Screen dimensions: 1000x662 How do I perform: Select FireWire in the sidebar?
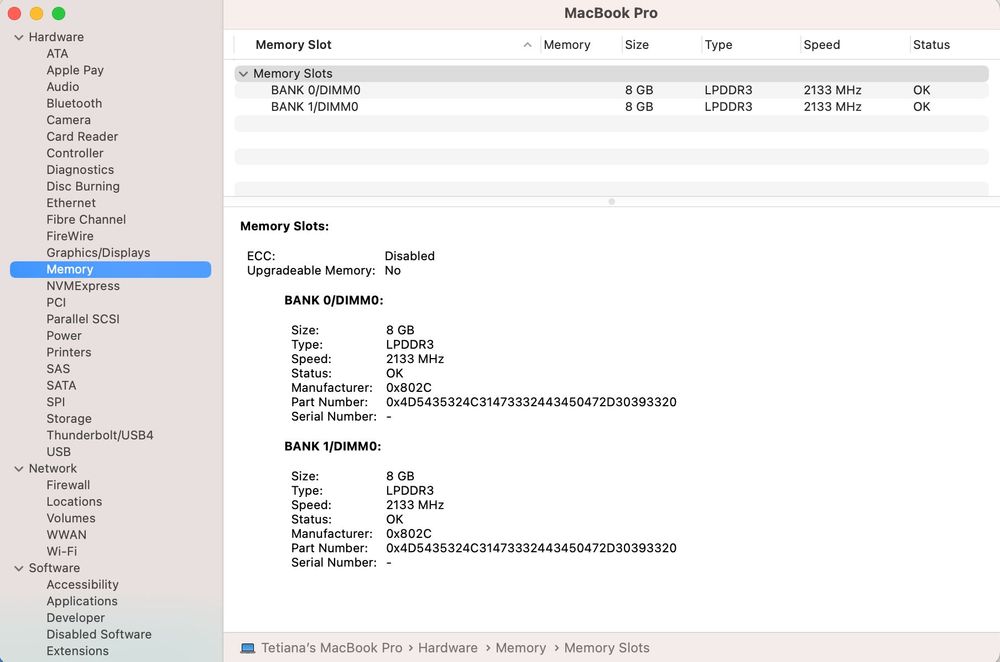pos(70,236)
